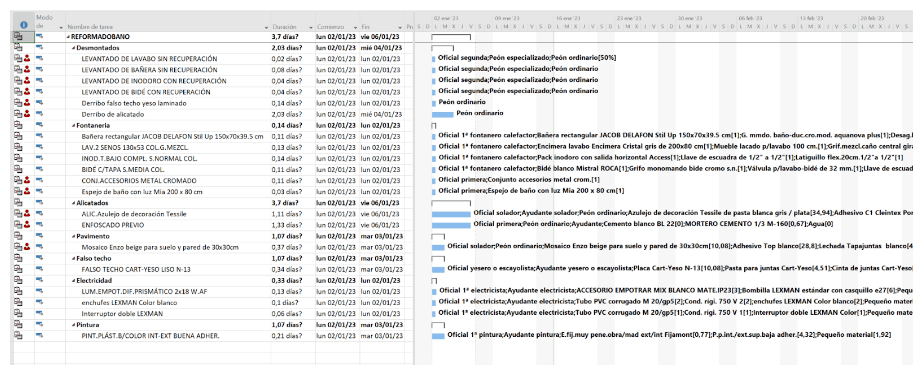This screenshot has width=924, height=373.
Task: Click 'mar 03/01/23' finish date of Falso techo
Action: click(x=381, y=258)
